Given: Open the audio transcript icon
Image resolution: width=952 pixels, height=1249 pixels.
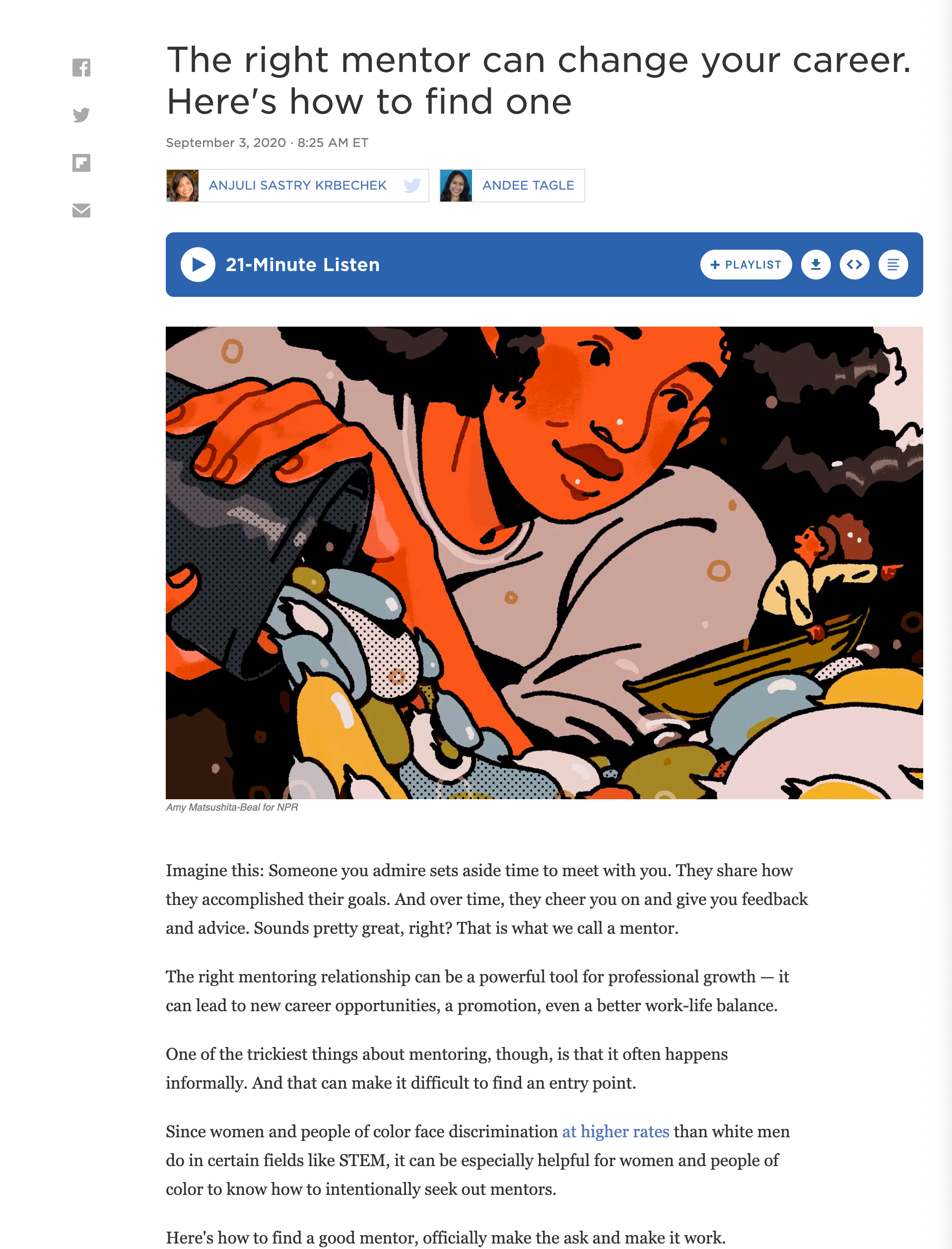Looking at the screenshot, I should [892, 265].
